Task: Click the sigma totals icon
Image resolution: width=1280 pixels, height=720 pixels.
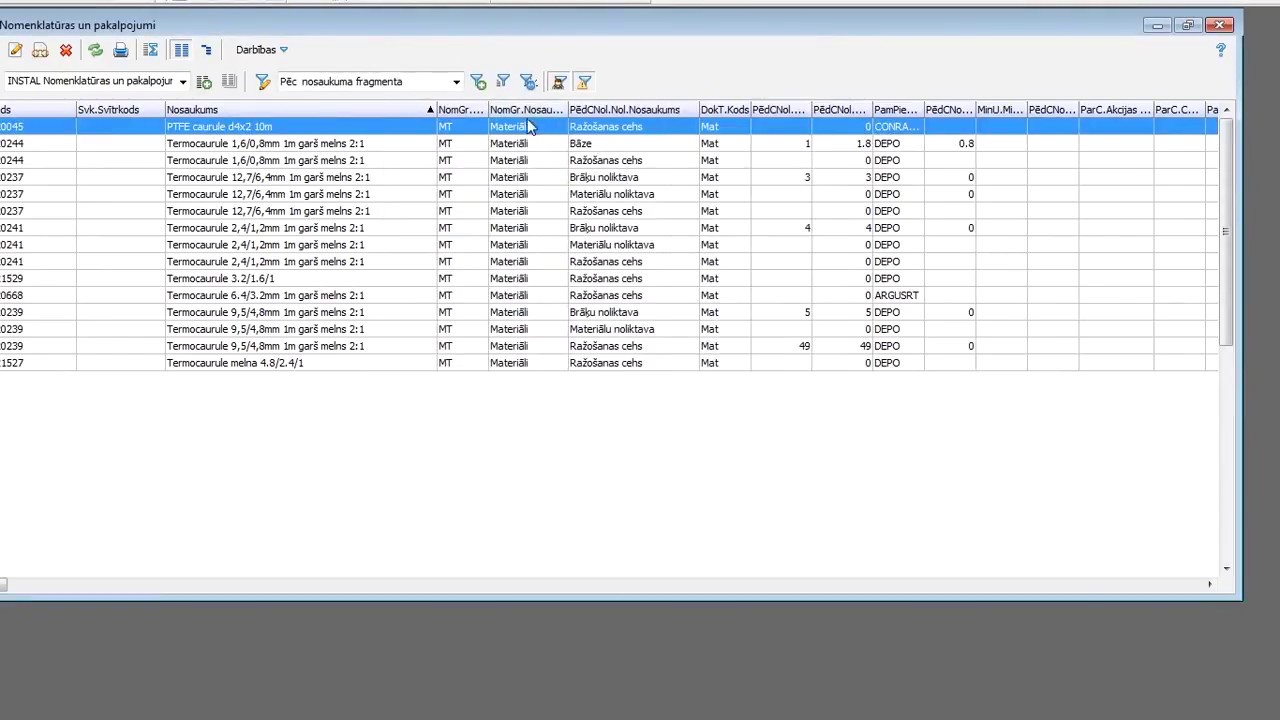Action: pyautogui.click(x=151, y=50)
